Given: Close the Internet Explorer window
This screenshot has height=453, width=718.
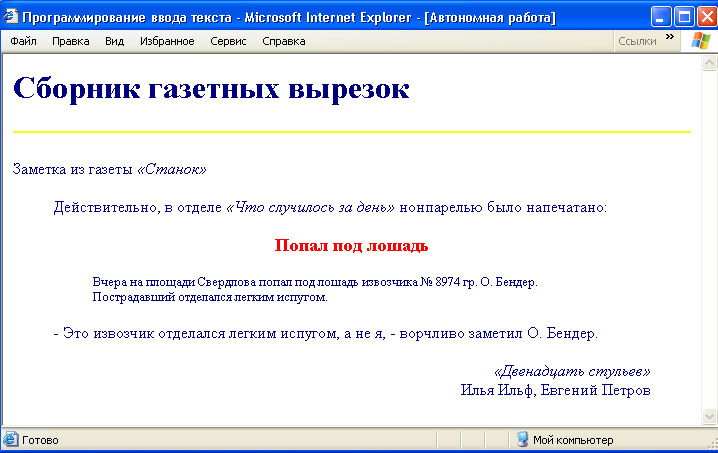Looking at the screenshot, I should tap(707, 17).
